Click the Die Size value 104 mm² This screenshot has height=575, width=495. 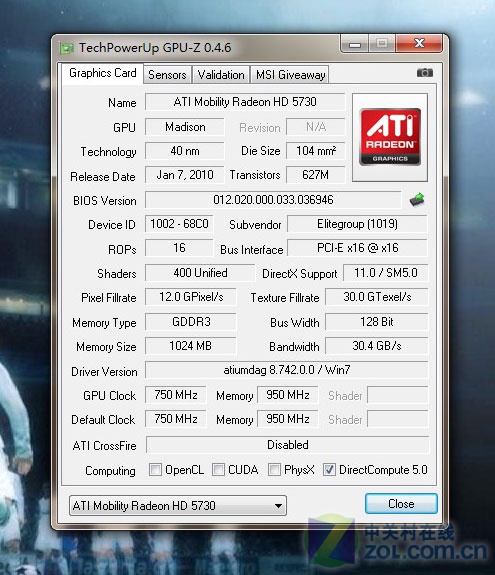point(315,151)
